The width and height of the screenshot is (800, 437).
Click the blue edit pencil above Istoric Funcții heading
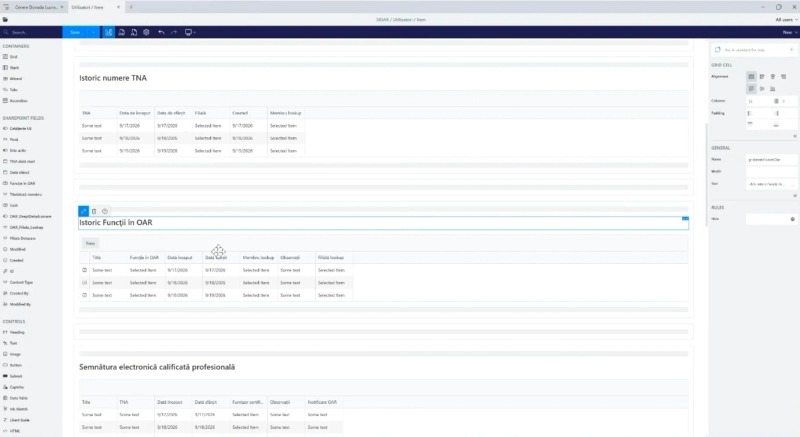click(x=83, y=211)
